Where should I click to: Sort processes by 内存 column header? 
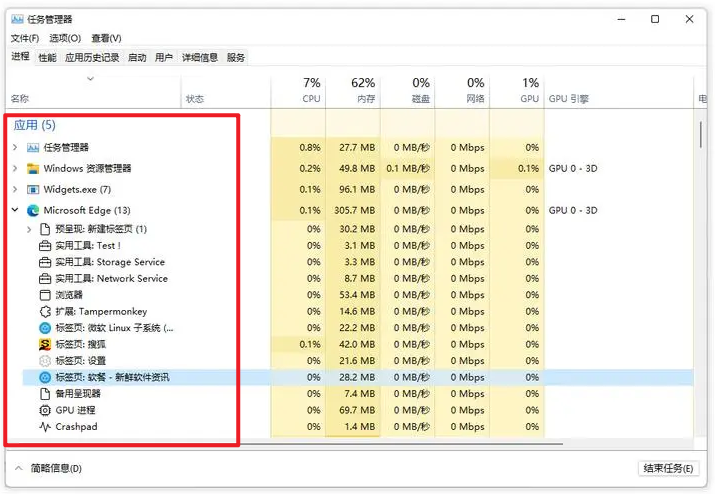(x=353, y=90)
